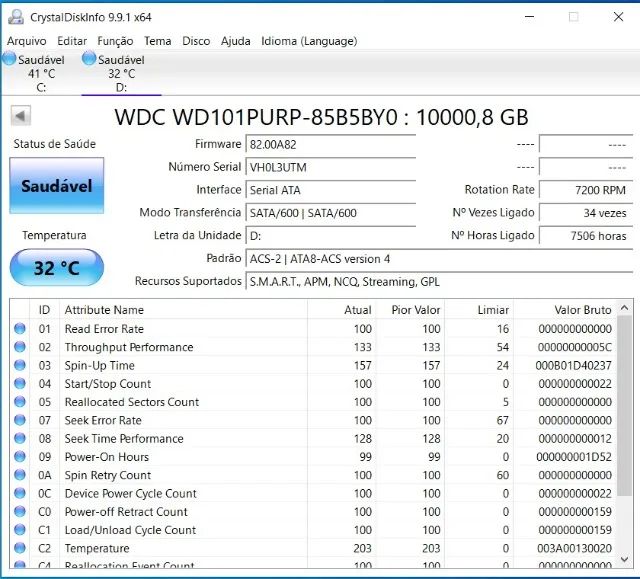Select the Throughput Performance row text
The height and width of the screenshot is (579, 640).
click(129, 347)
